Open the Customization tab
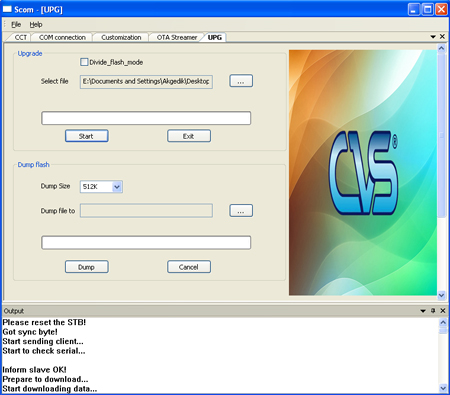This screenshot has width=450, height=395. tap(121, 37)
